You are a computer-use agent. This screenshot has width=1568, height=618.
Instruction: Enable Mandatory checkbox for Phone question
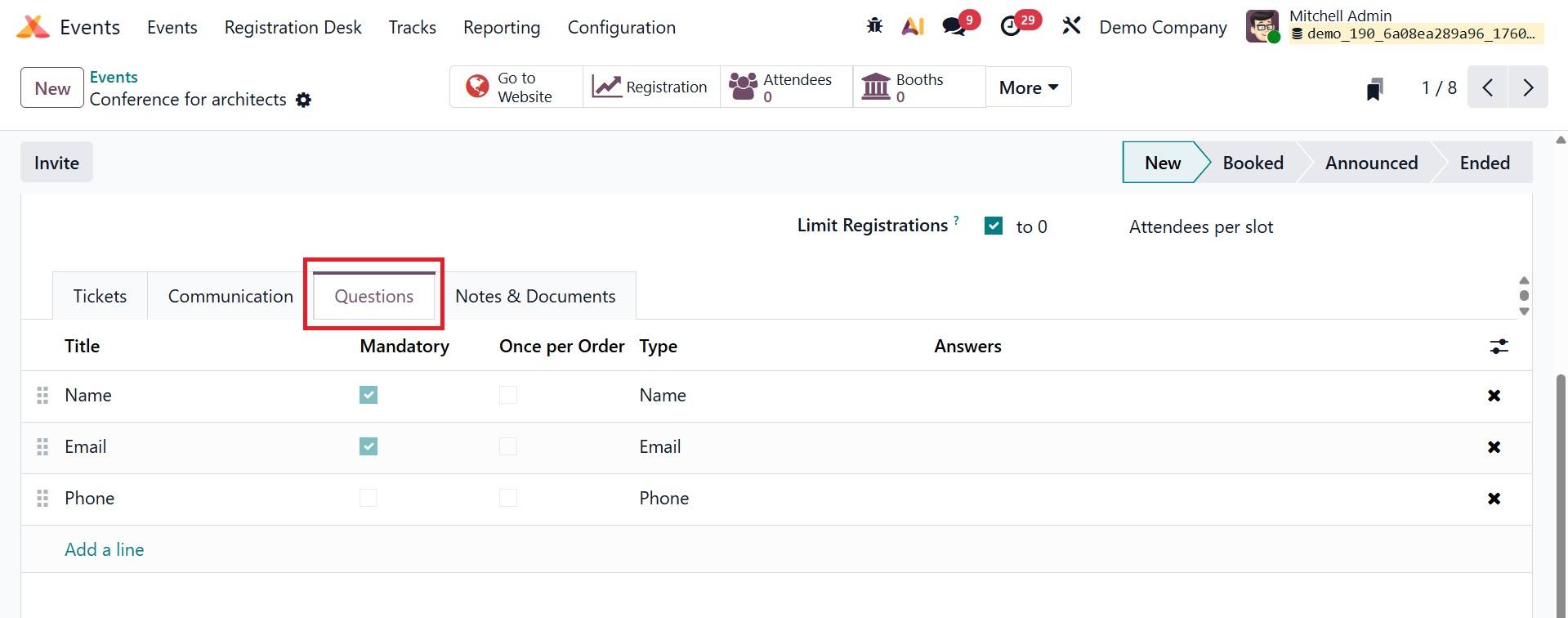pyautogui.click(x=369, y=499)
